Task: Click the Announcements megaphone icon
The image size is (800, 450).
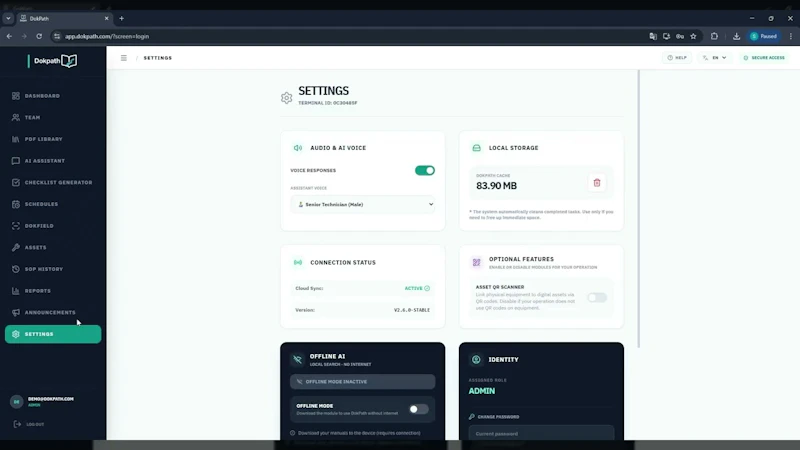Action: 16,313
